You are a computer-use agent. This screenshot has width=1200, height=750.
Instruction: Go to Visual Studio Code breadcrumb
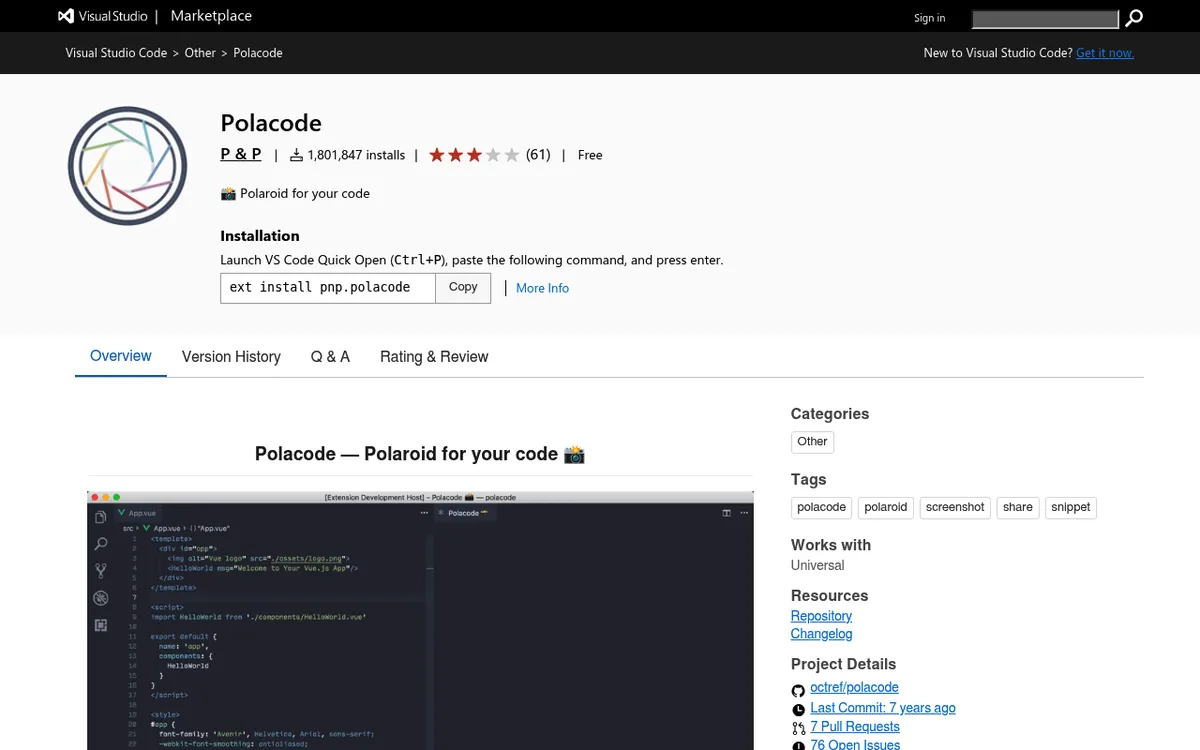[116, 53]
